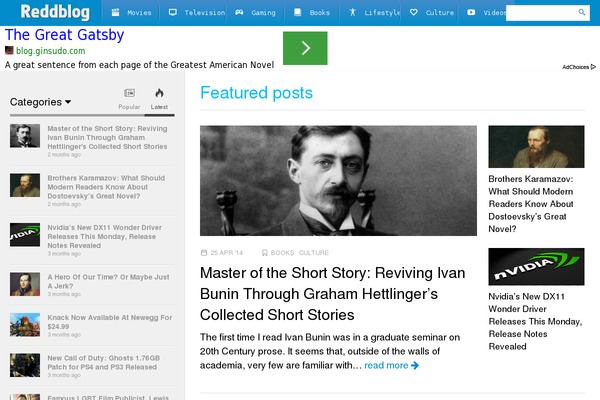Open The Great Gatsby ad title
Image resolution: width=600 pixels, height=400 pixels.
click(64, 35)
